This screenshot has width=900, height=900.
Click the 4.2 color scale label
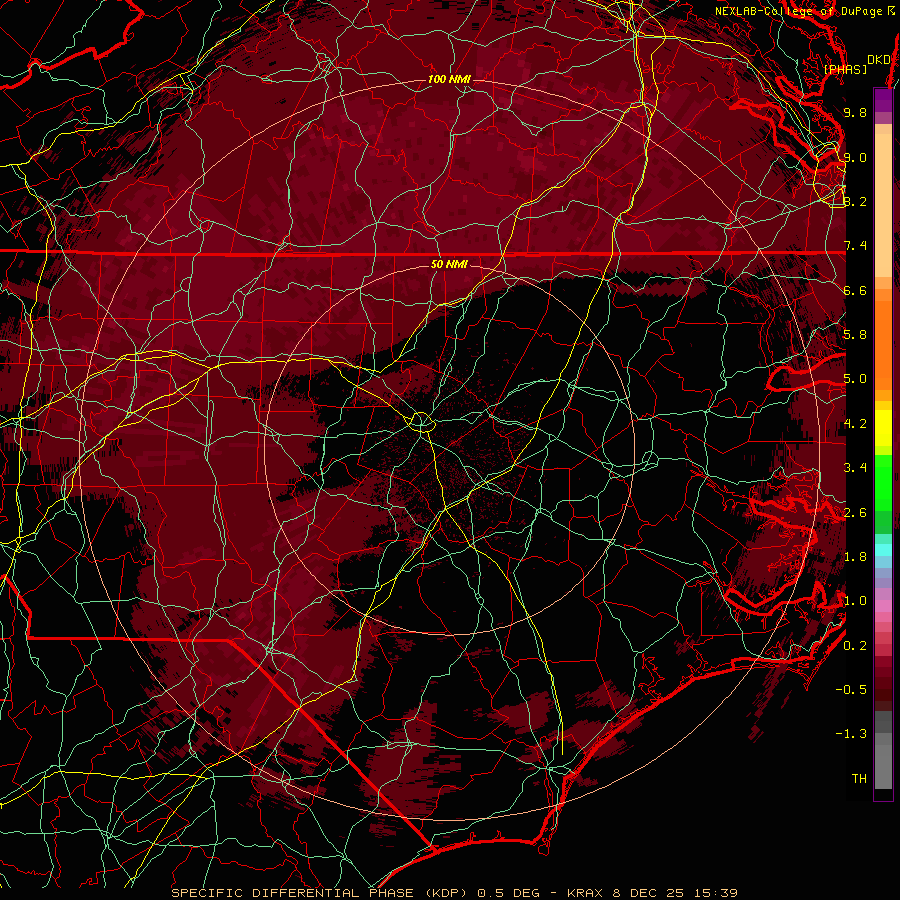click(x=855, y=424)
